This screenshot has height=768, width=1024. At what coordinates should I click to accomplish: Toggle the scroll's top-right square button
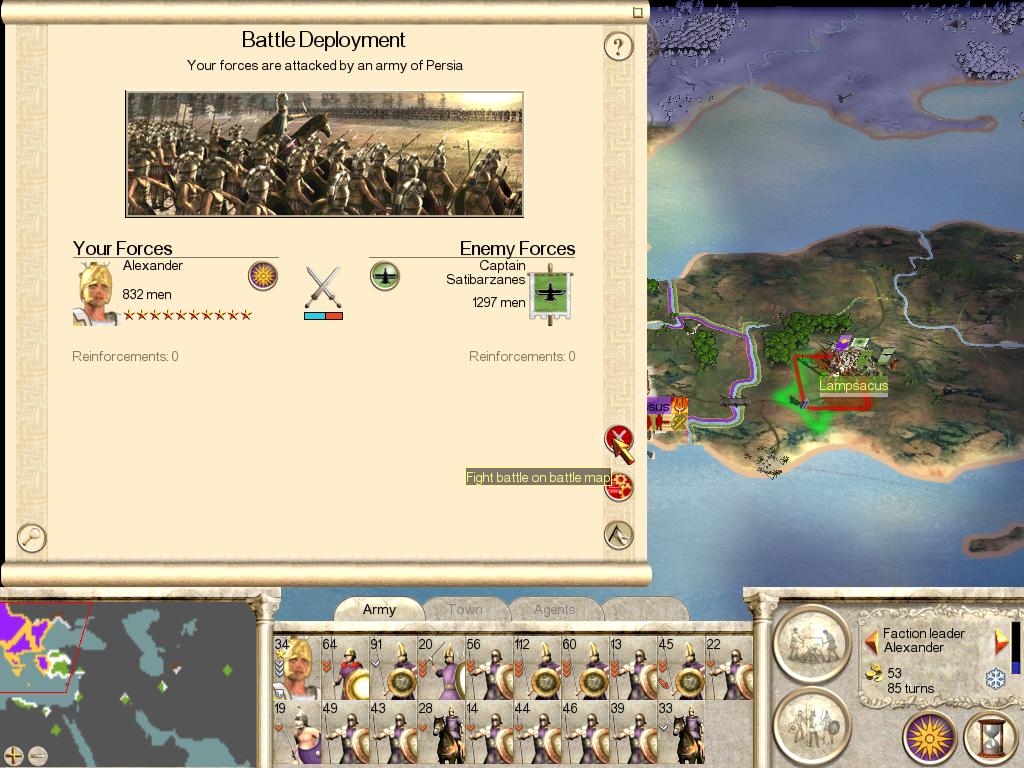click(637, 12)
